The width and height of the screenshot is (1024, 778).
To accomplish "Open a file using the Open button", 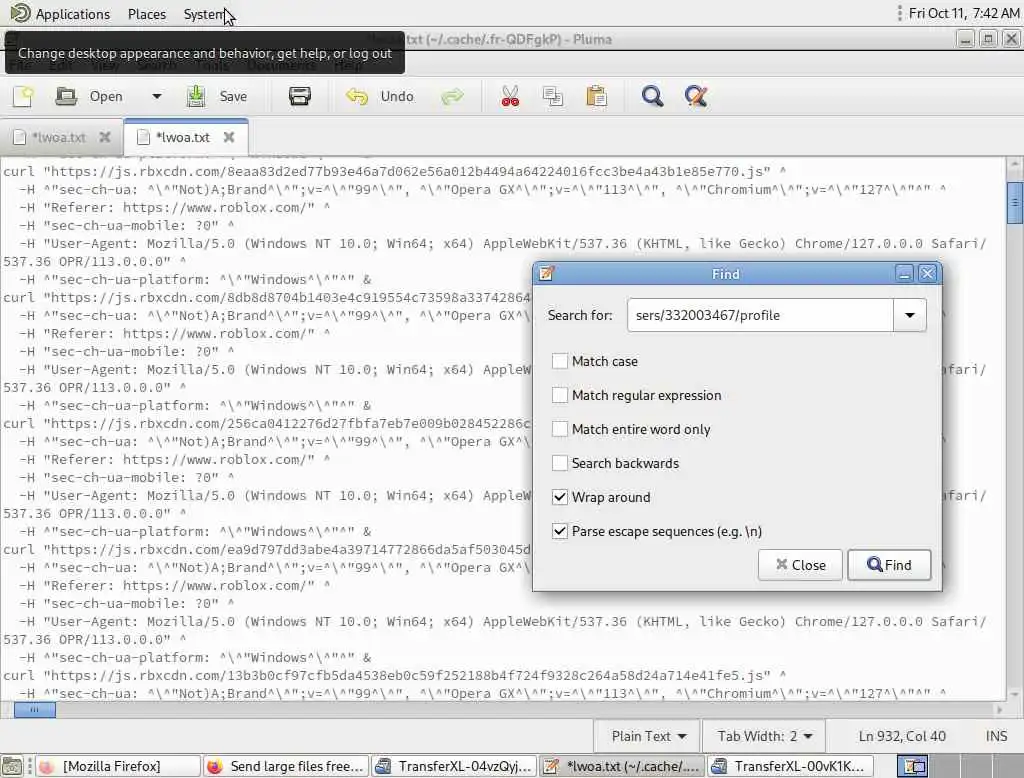I will (89, 97).
